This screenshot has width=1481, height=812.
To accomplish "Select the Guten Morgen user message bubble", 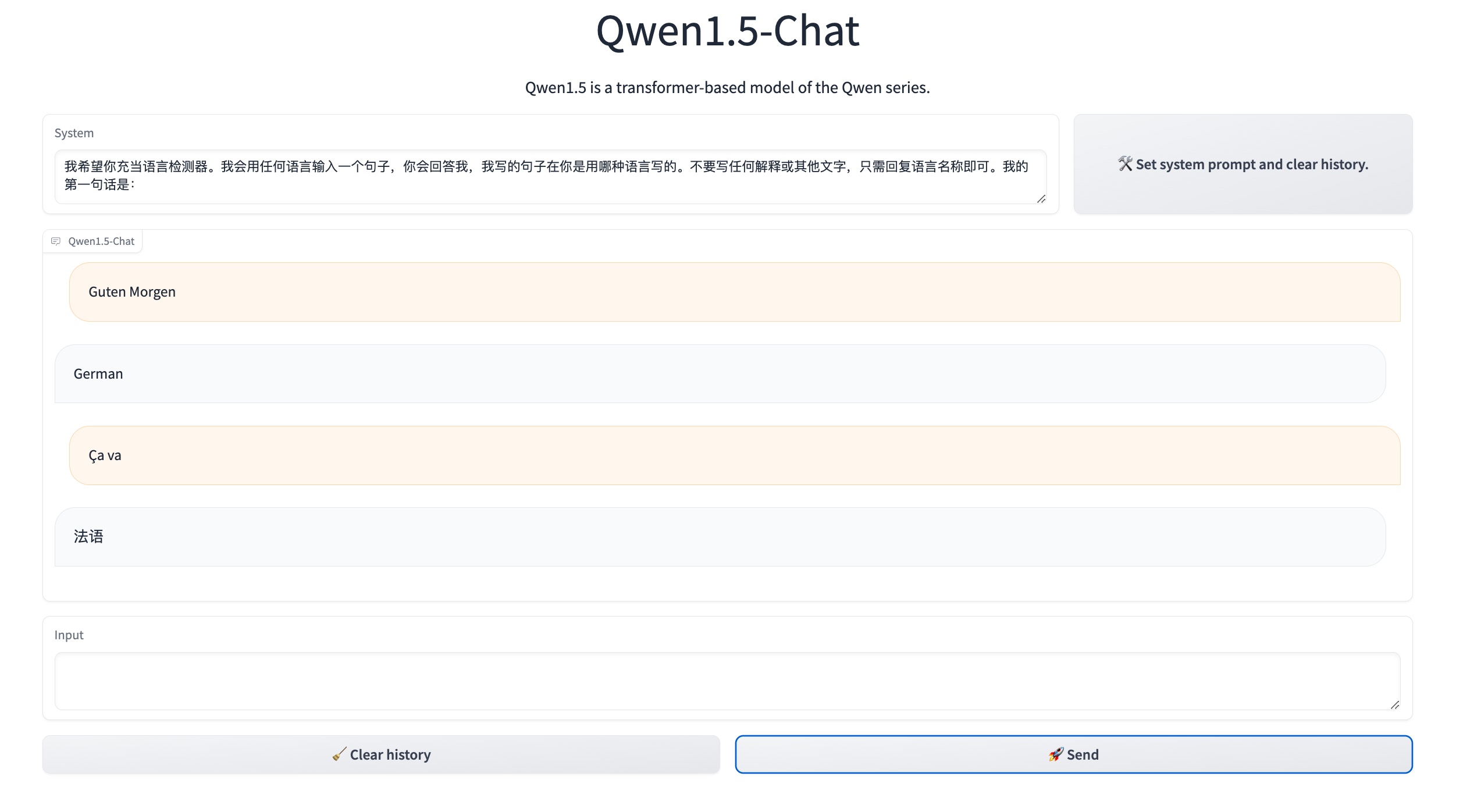I will (x=734, y=292).
